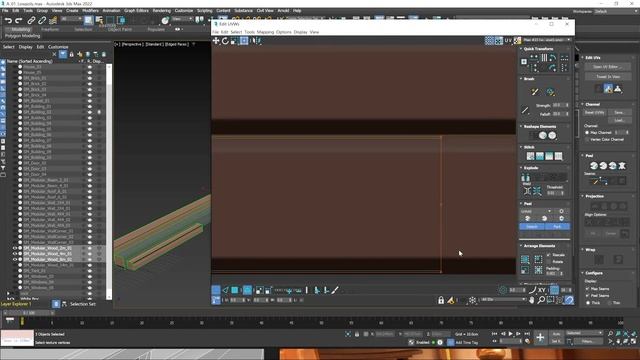Switch to the Freeform ribbon tab

[50, 29]
